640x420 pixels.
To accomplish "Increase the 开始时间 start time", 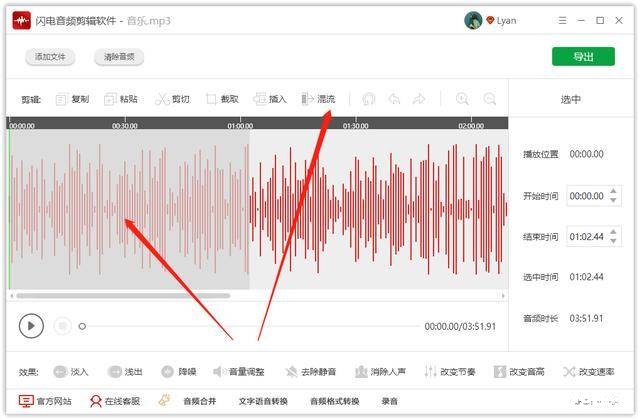I will [x=613, y=191].
